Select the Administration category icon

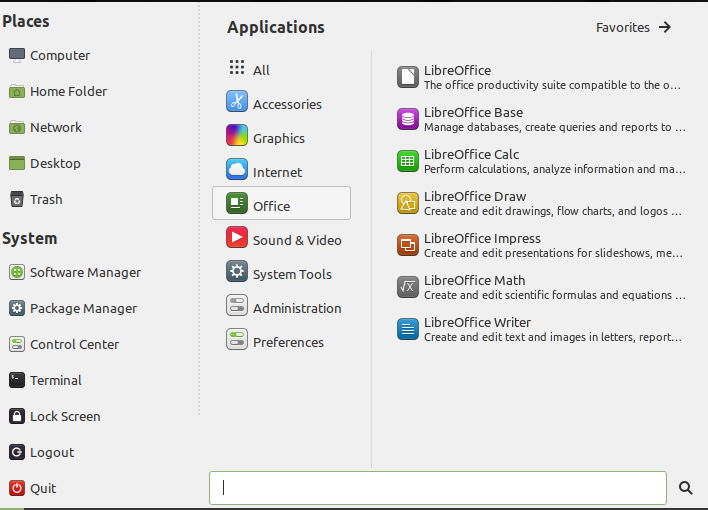pos(237,305)
